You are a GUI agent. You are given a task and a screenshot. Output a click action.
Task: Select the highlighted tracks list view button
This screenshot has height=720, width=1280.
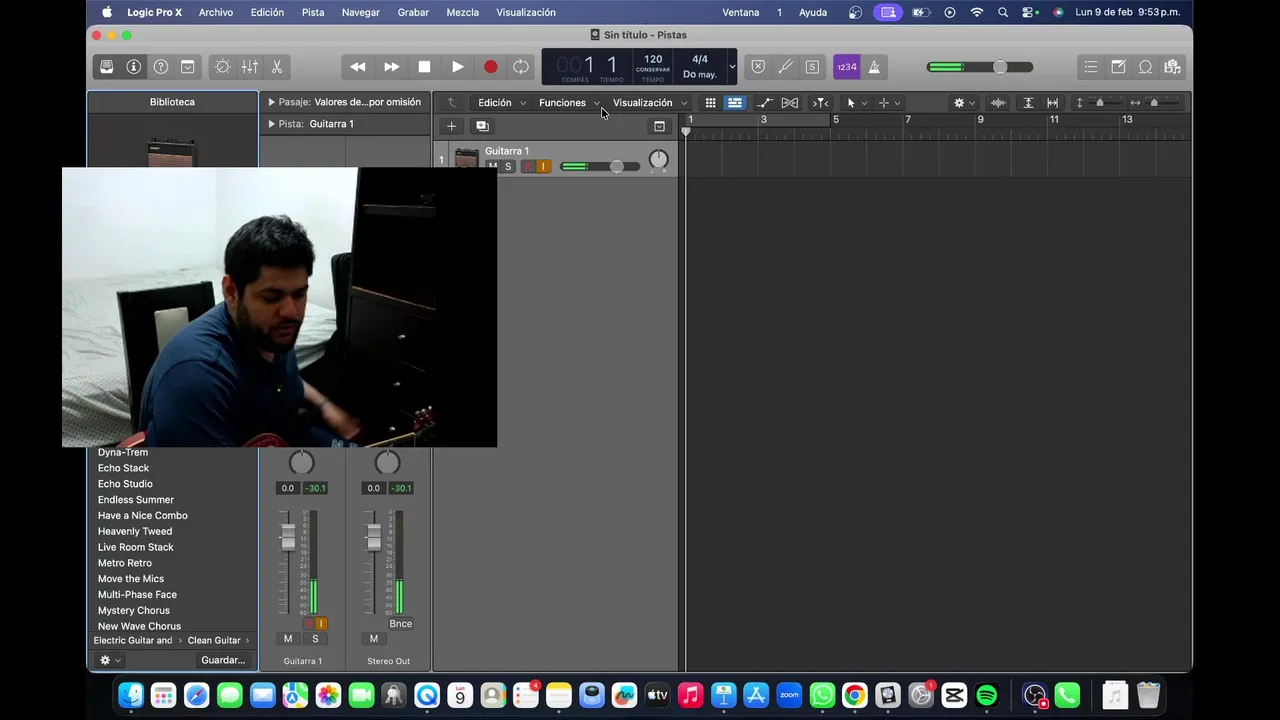coord(735,103)
